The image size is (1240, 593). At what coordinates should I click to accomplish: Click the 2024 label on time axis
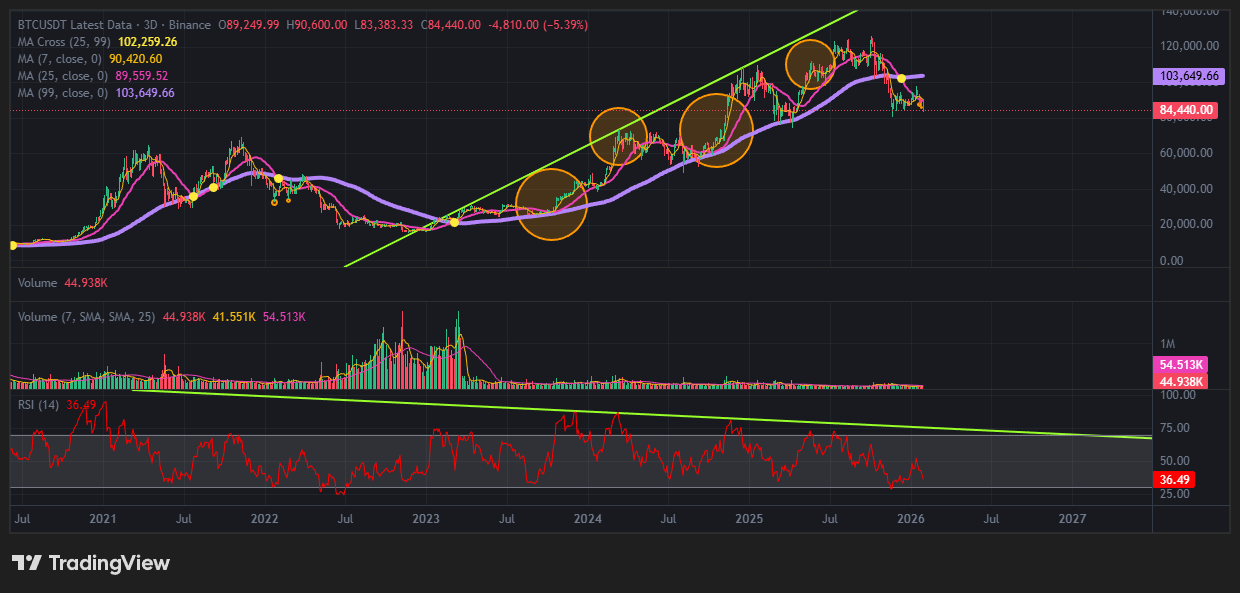coord(588,519)
